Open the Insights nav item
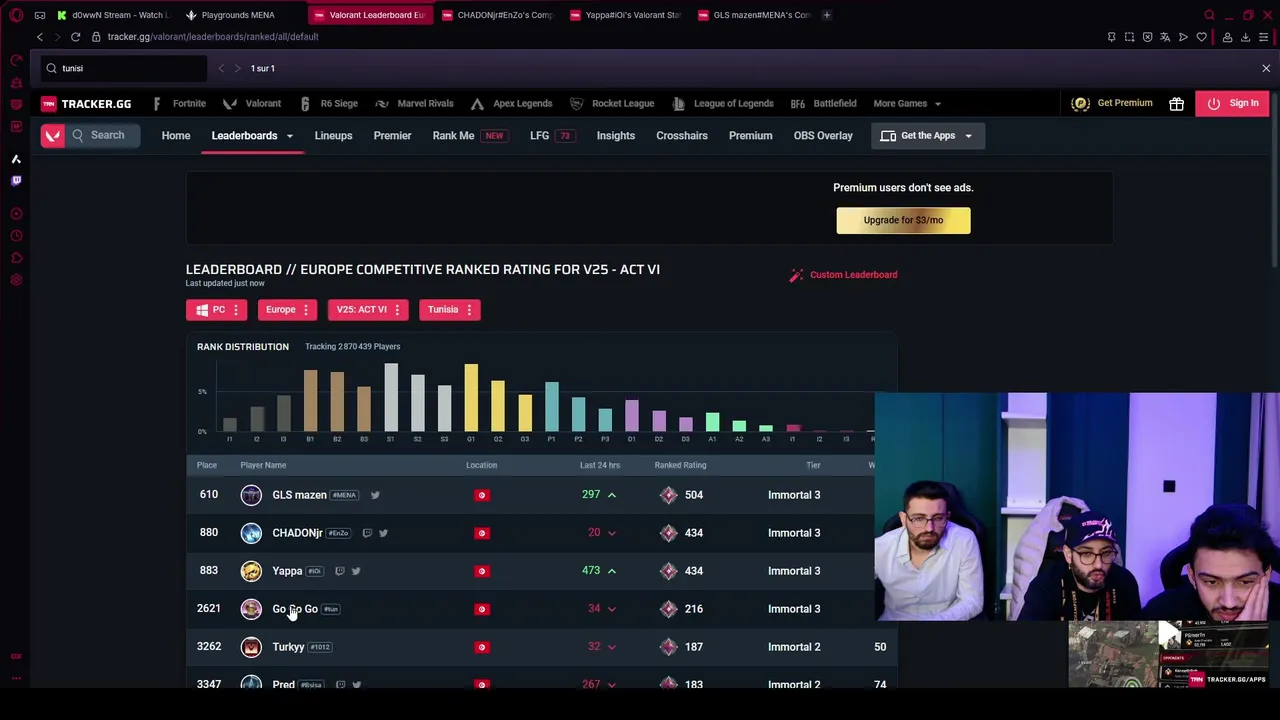 click(616, 136)
